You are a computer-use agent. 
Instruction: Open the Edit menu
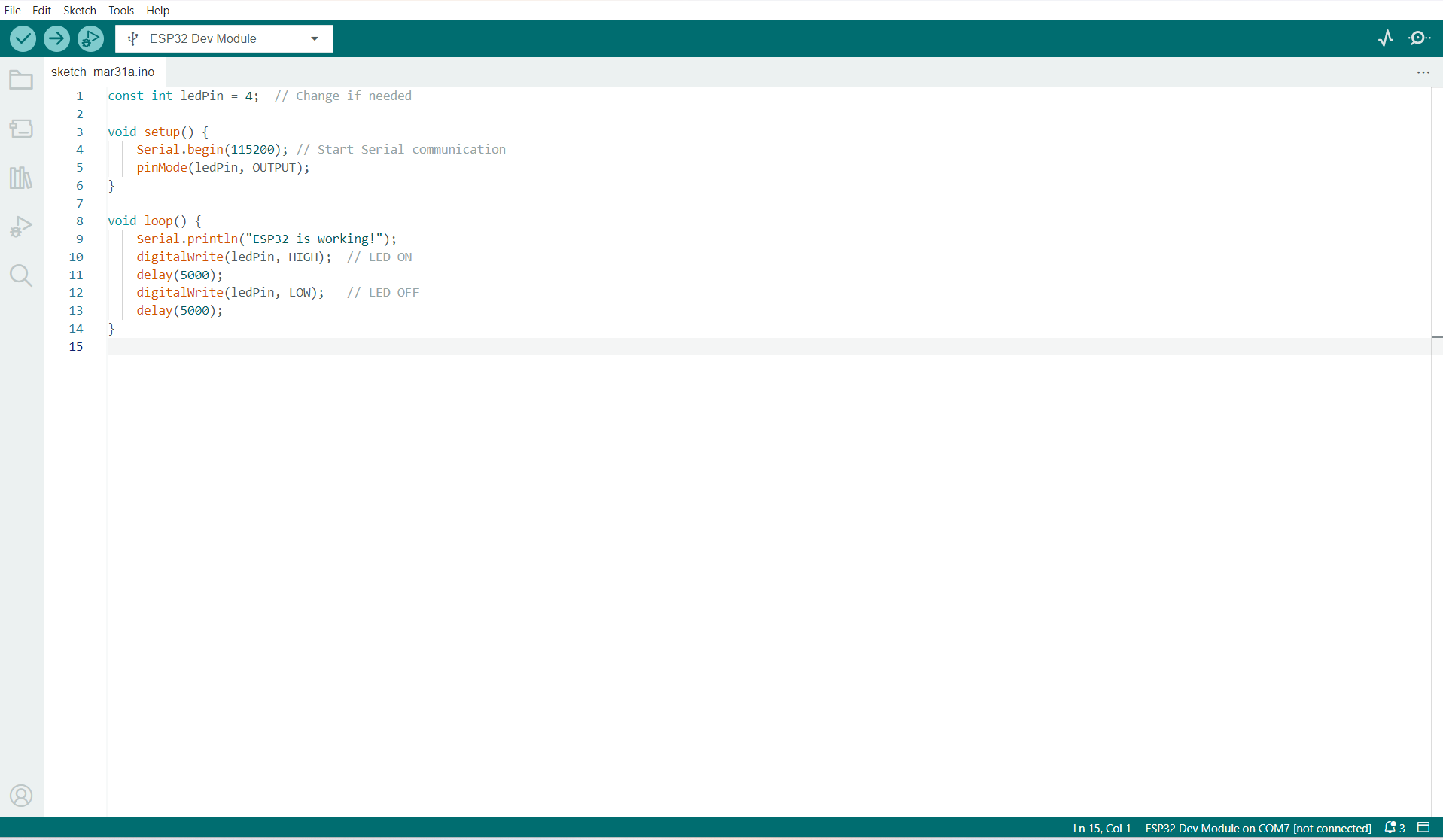pyautogui.click(x=41, y=10)
